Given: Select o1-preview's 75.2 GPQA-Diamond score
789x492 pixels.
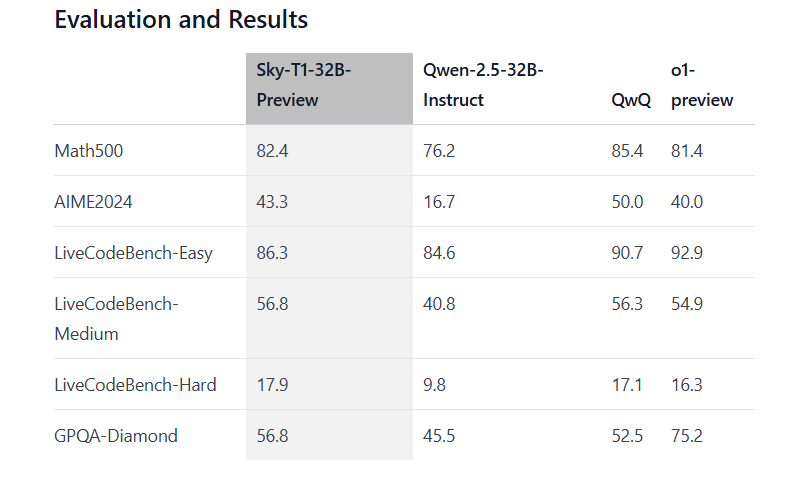Looking at the screenshot, I should click(x=687, y=436).
